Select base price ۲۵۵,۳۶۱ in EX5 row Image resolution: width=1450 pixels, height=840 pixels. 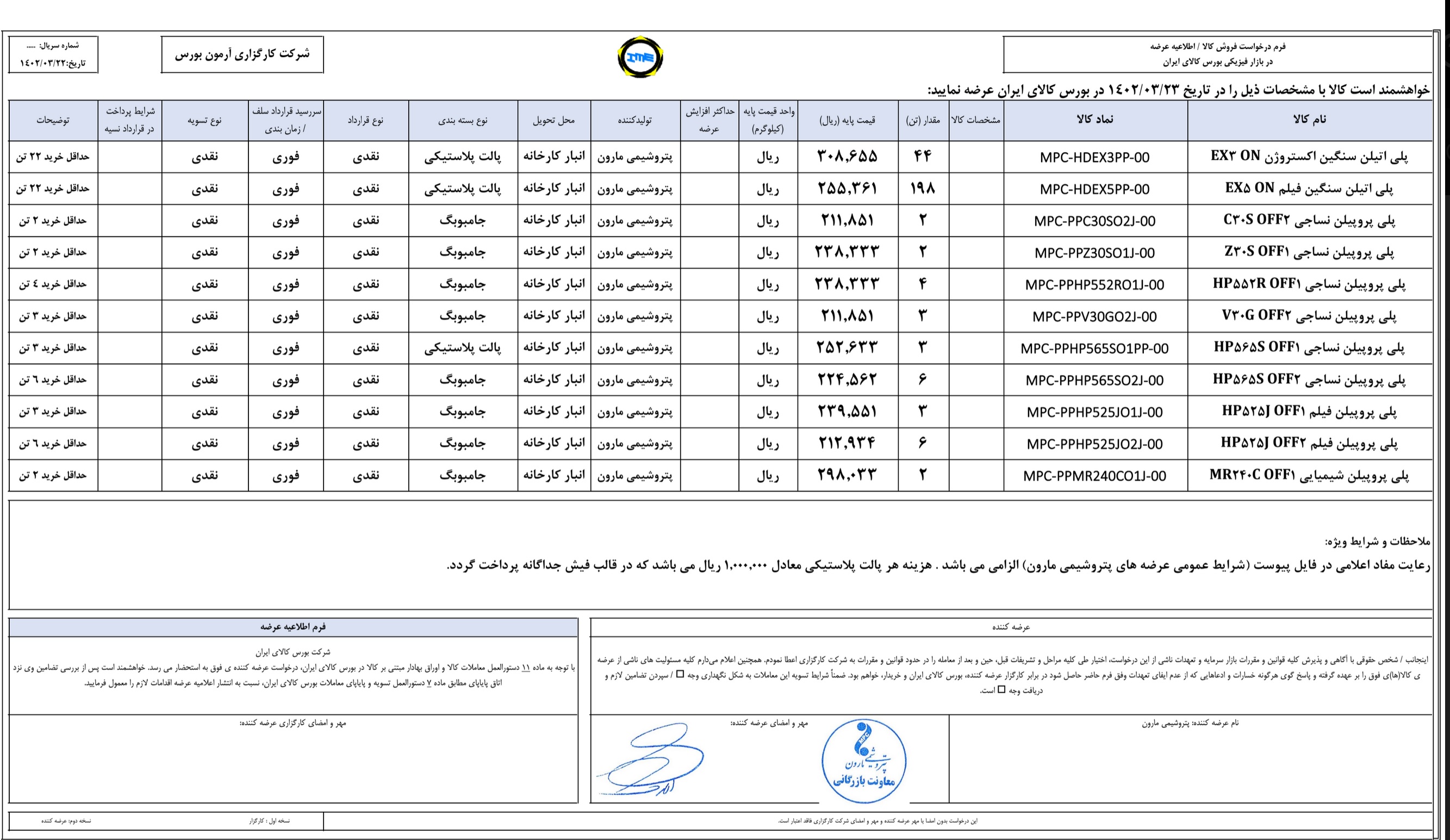848,188
